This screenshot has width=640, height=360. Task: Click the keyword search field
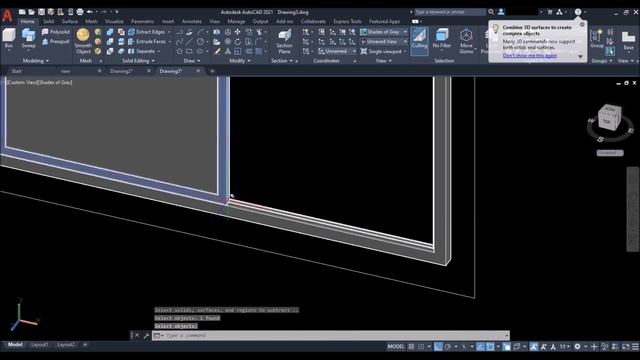450,12
